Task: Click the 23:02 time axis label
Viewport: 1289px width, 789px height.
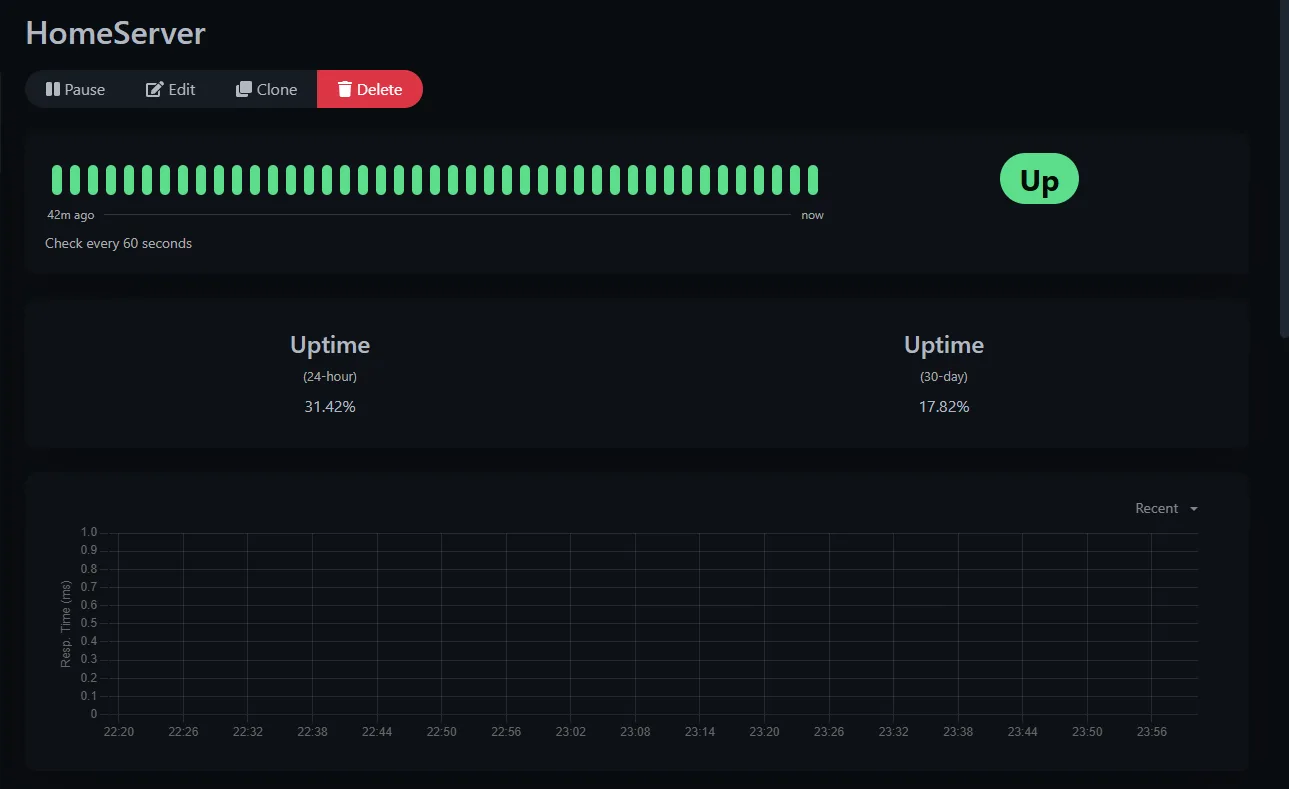Action: [571, 732]
